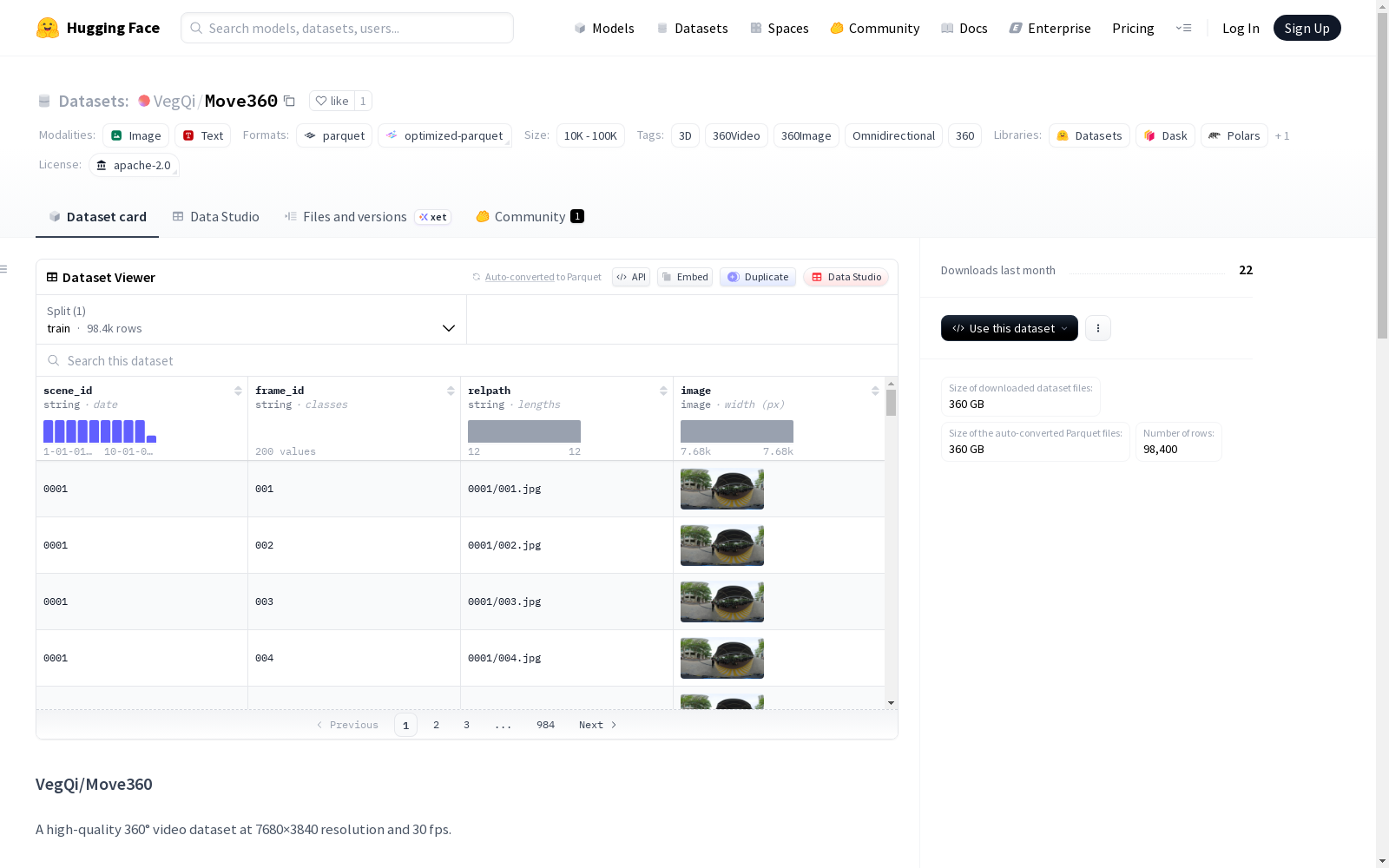This screenshot has height=868, width=1389.
Task: Select the Dataset card tab
Action: pyautogui.click(x=97, y=217)
